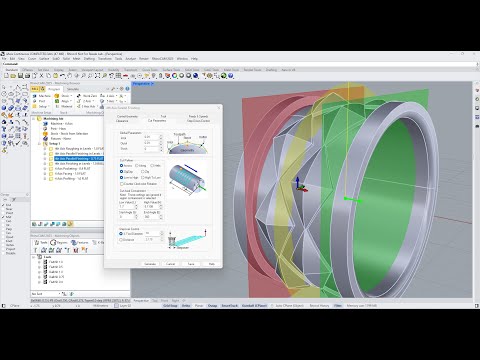Screen dimensions: 480x360
Task: Click the filter icon in Osnap panel
Action: (14, 199)
